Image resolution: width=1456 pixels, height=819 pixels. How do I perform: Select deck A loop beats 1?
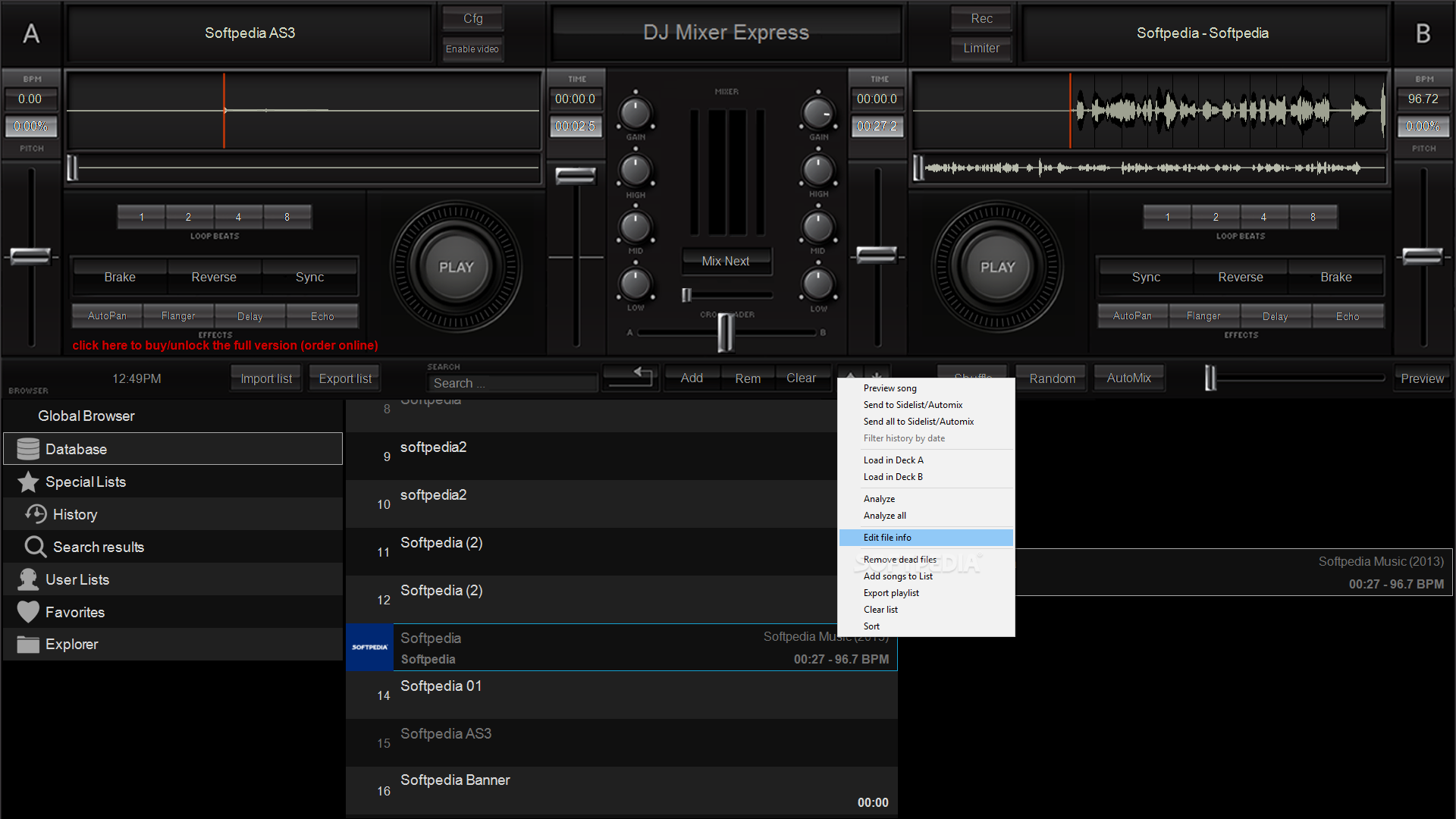(x=141, y=217)
